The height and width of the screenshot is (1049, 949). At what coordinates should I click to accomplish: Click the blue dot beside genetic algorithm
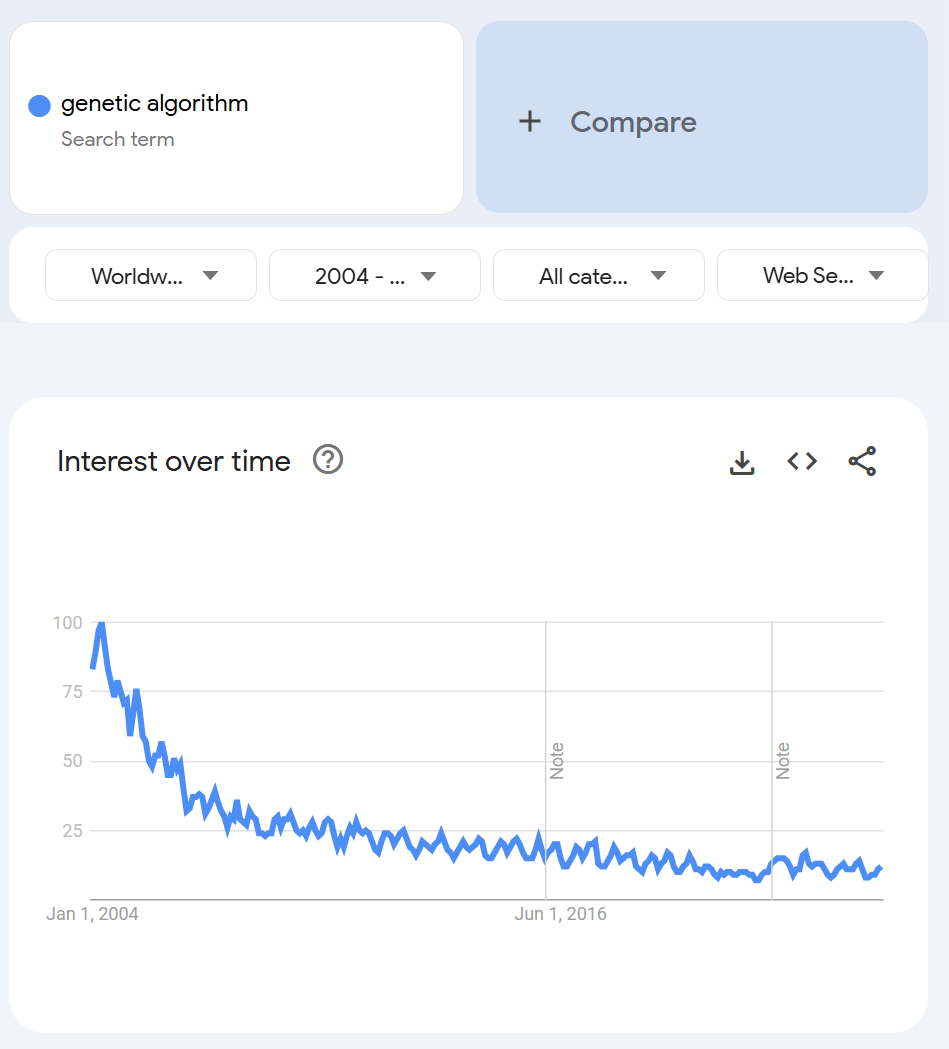[39, 106]
